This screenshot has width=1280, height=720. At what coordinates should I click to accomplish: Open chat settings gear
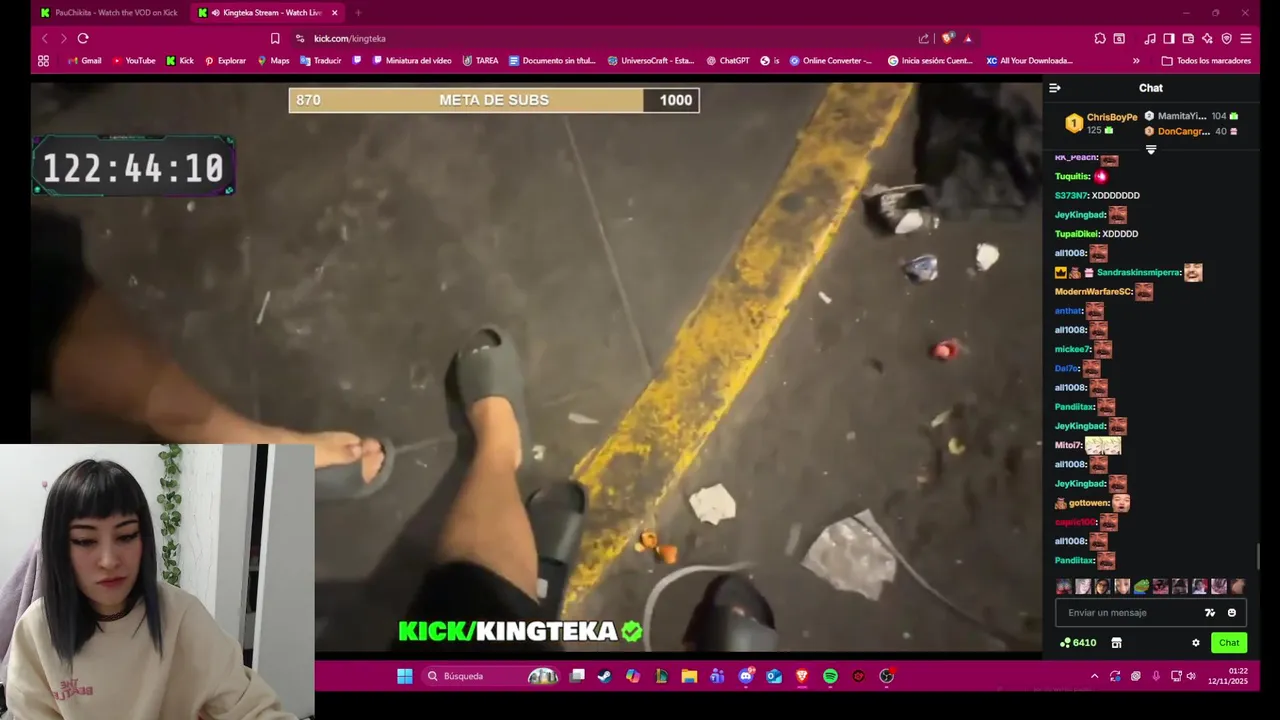(x=1195, y=643)
